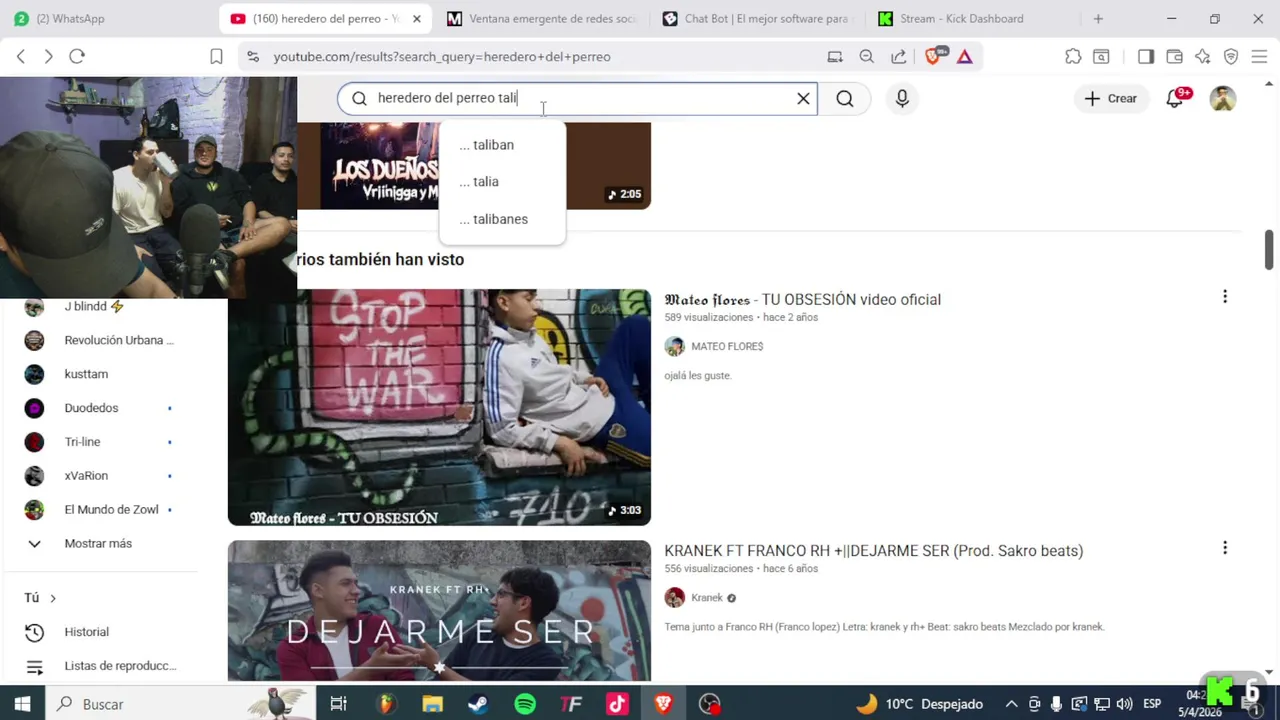Screen dimensions: 1280x720
Task: Switch to 'Ventana emergente de redes' tab
Action: (x=540, y=19)
